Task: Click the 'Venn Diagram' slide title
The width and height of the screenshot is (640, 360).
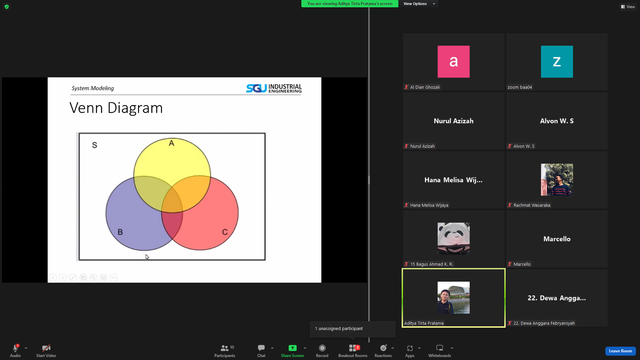Action: point(116,108)
